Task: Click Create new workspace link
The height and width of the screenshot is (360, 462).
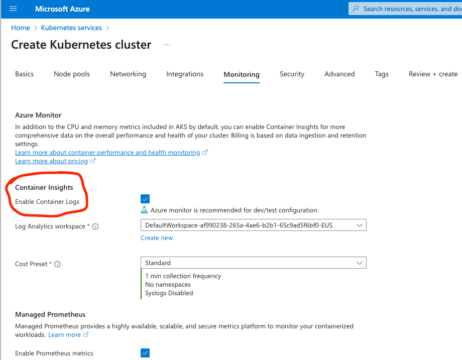Action: click(157, 238)
